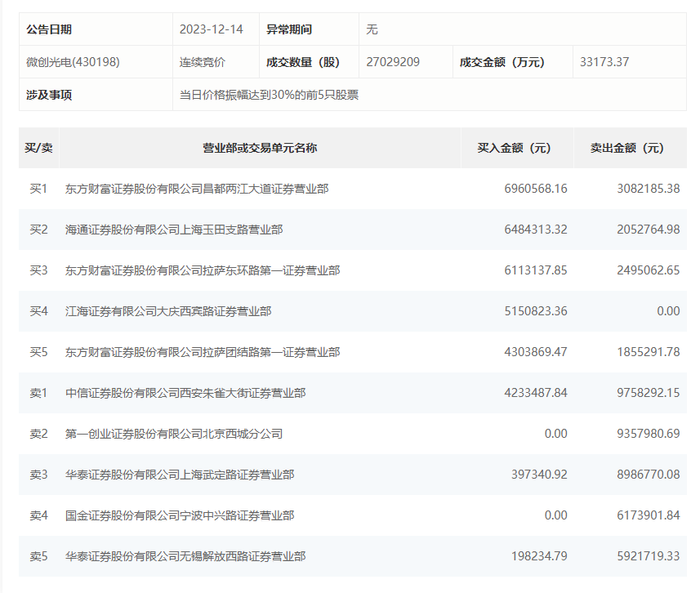Click the 成交金额（万元） label
700x593 pixels.
coord(502,62)
